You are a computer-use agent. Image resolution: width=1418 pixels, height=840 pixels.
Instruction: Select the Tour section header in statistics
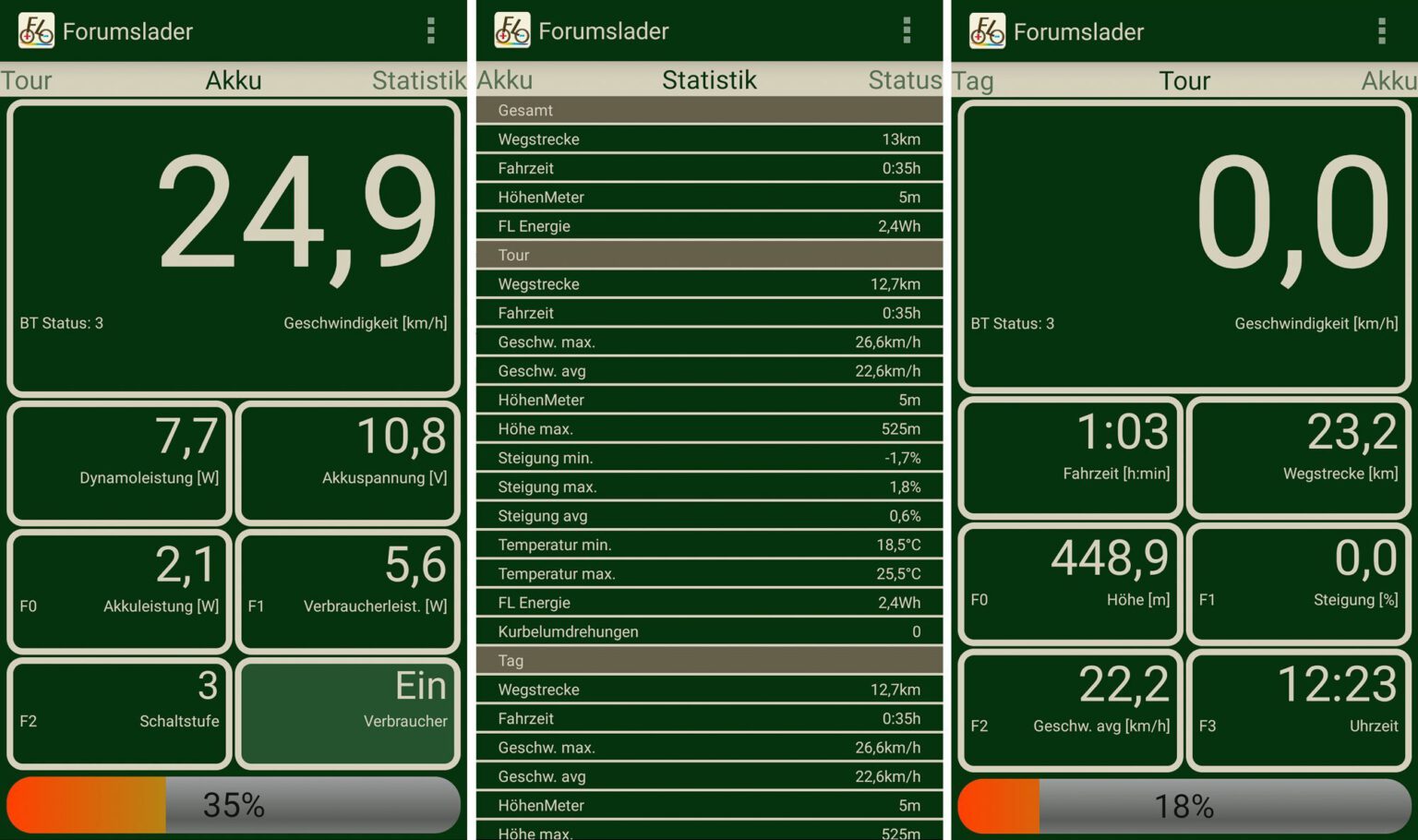click(709, 255)
